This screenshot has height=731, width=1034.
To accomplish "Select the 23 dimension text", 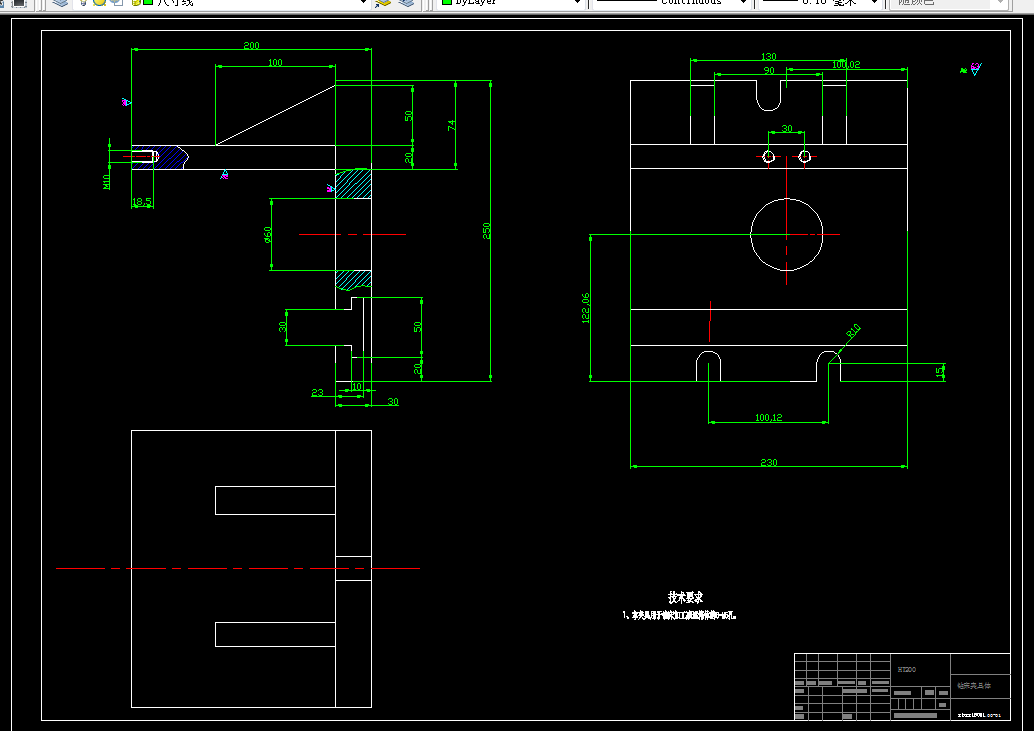I will [317, 392].
